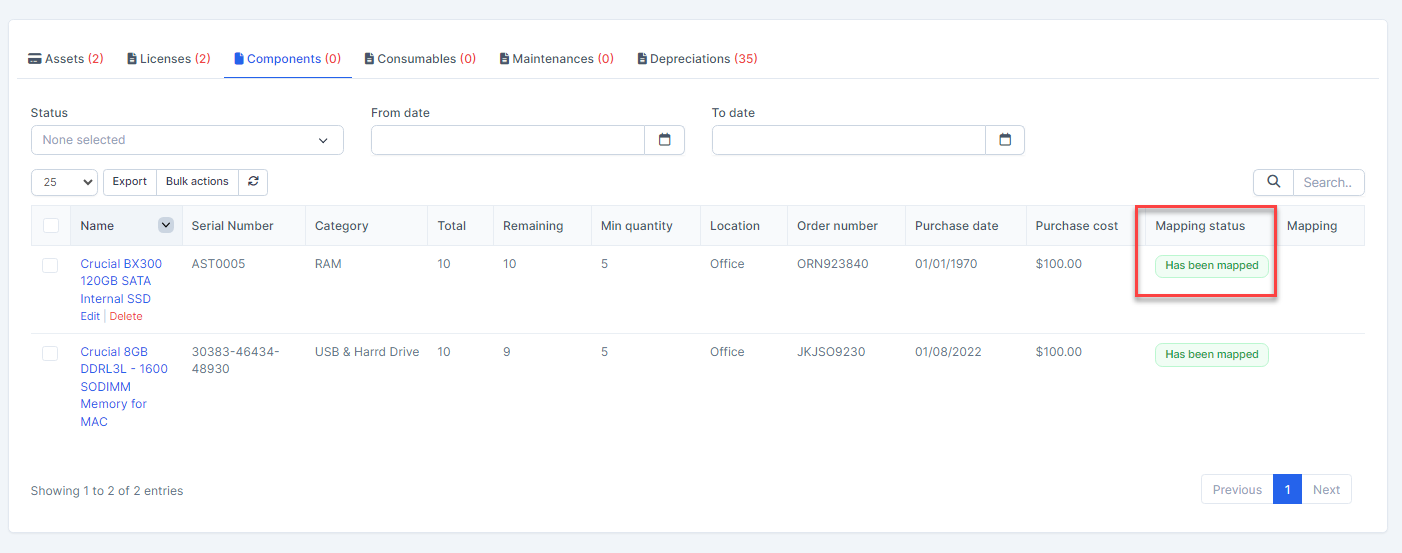The width and height of the screenshot is (1402, 553).
Task: Click Edit under Crucial BX300
Action: [x=90, y=316]
